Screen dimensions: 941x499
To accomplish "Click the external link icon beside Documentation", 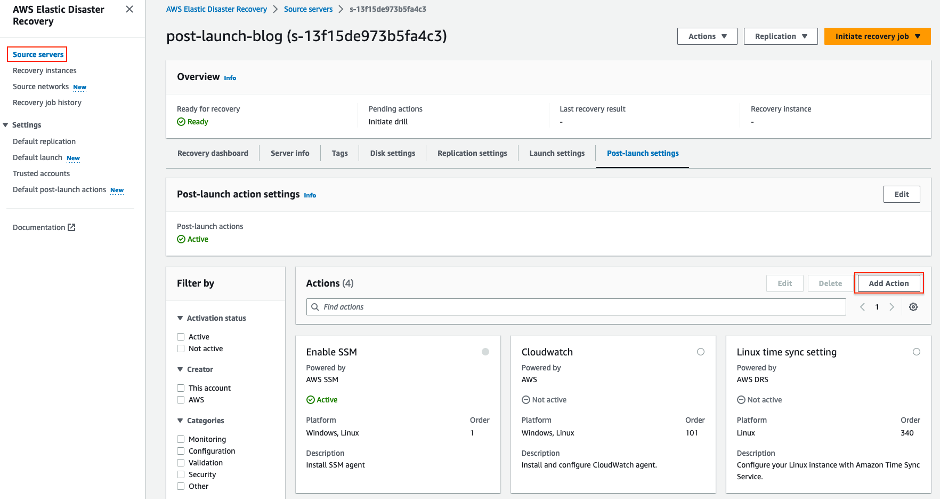I will click(x=71, y=228).
